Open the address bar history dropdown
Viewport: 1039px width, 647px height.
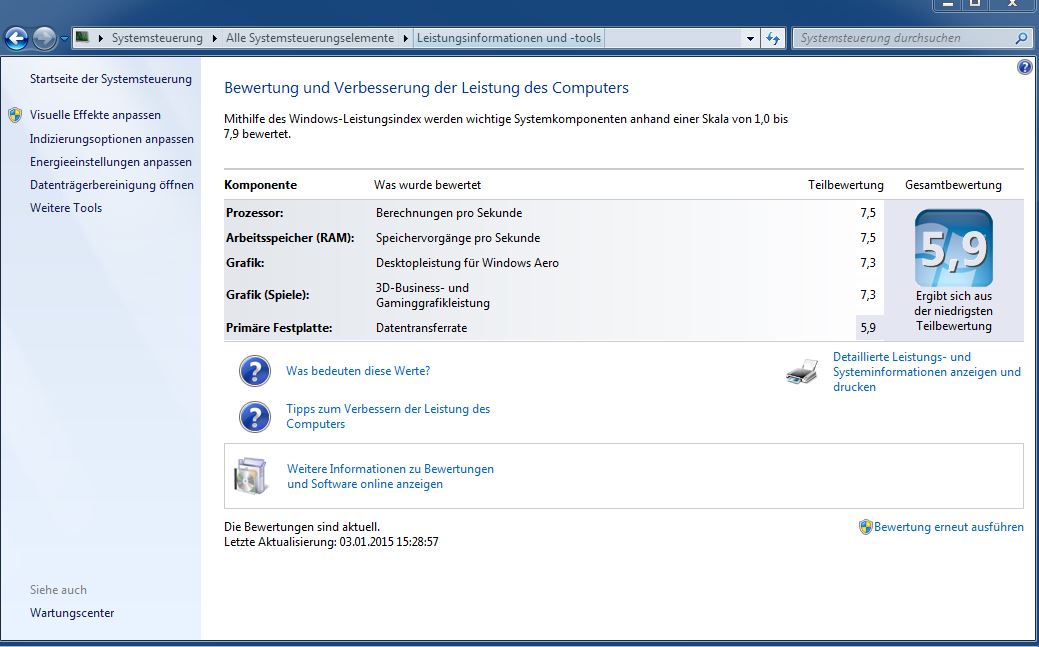750,38
